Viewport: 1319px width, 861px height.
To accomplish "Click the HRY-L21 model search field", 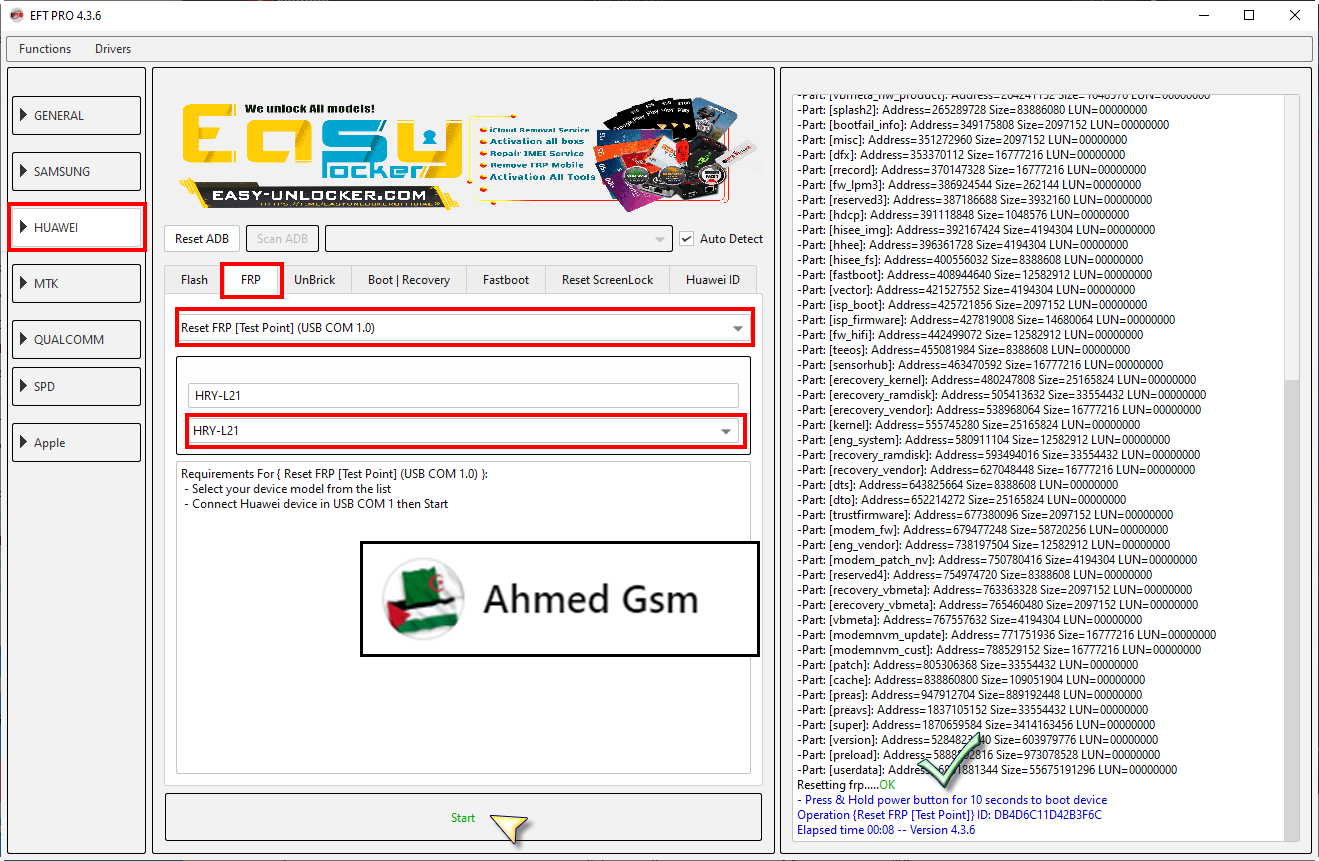I will [x=463, y=395].
